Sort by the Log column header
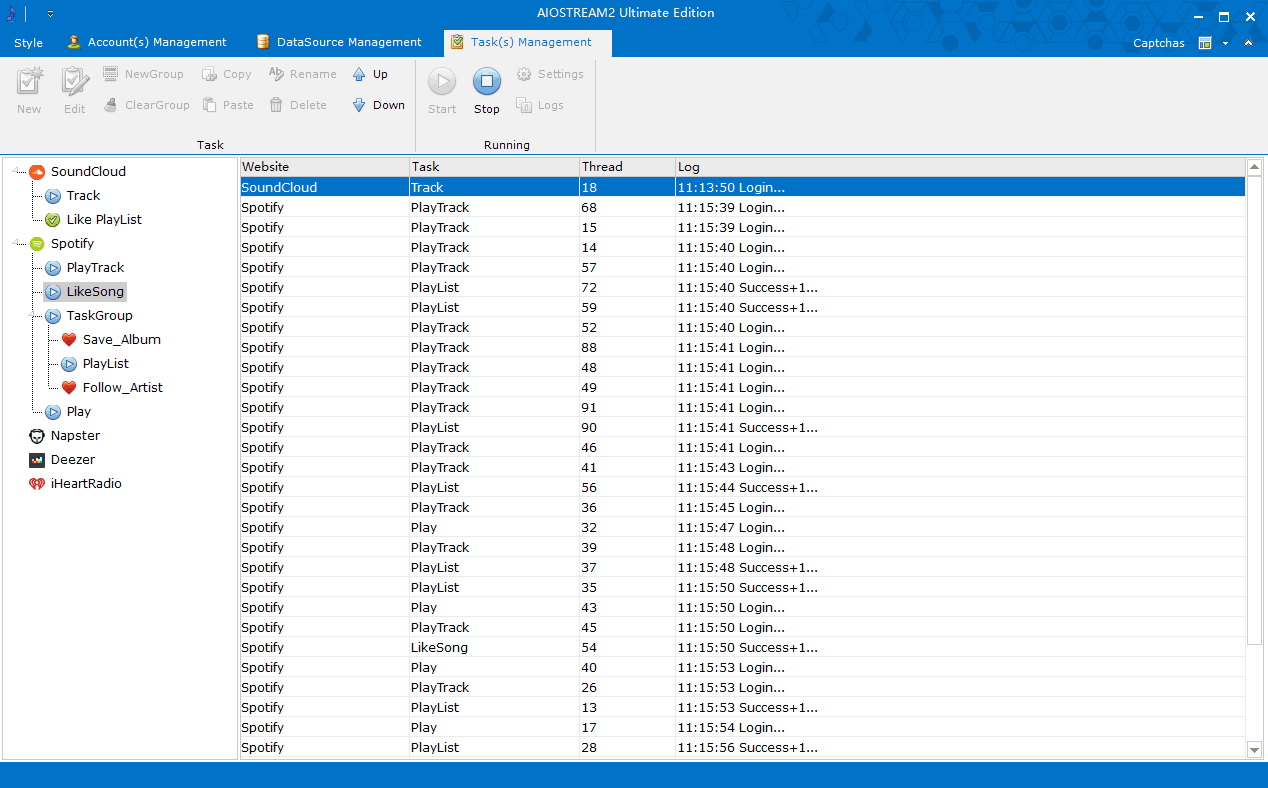Viewport: 1268px width, 788px height. [960, 167]
